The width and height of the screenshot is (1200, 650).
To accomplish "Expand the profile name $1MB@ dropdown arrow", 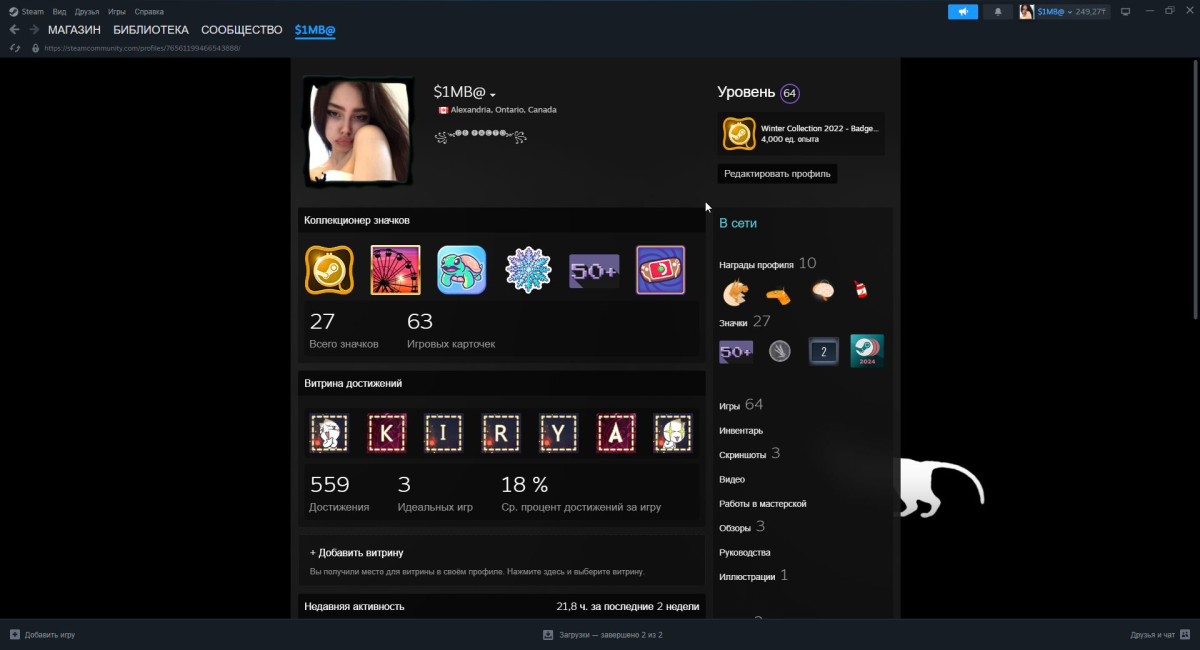I will coord(493,95).
